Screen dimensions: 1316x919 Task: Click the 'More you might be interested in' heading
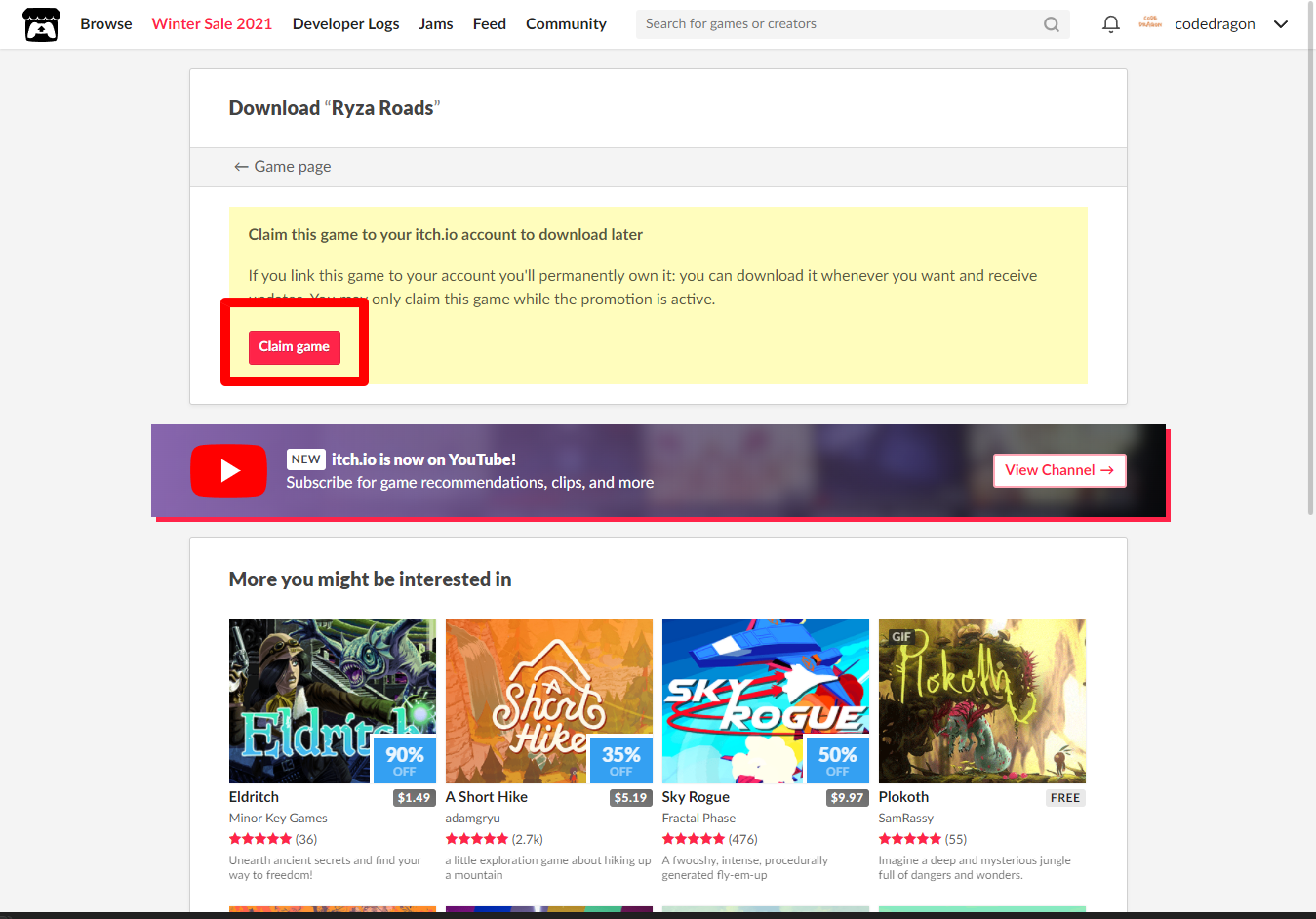coord(371,579)
